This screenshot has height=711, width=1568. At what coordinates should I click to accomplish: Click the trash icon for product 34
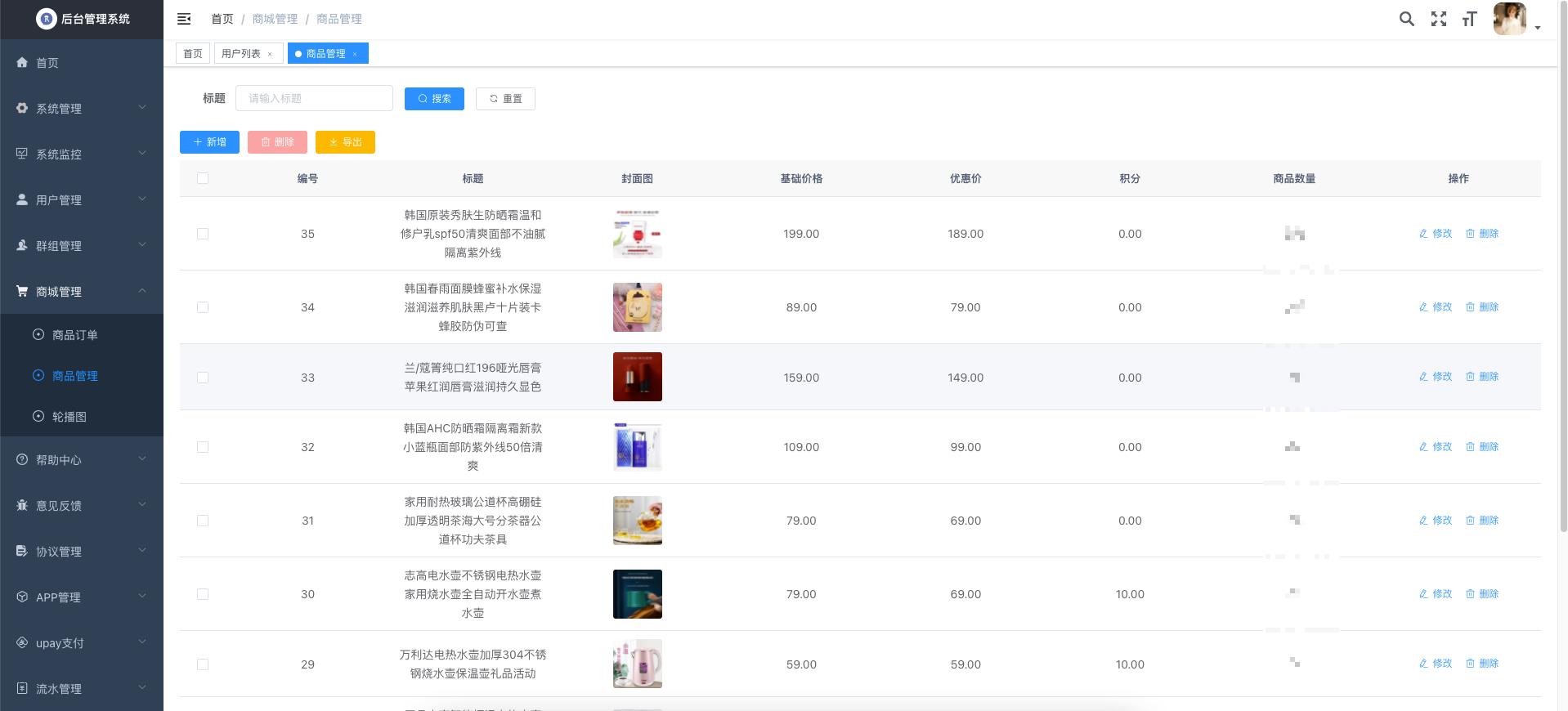tap(1470, 307)
